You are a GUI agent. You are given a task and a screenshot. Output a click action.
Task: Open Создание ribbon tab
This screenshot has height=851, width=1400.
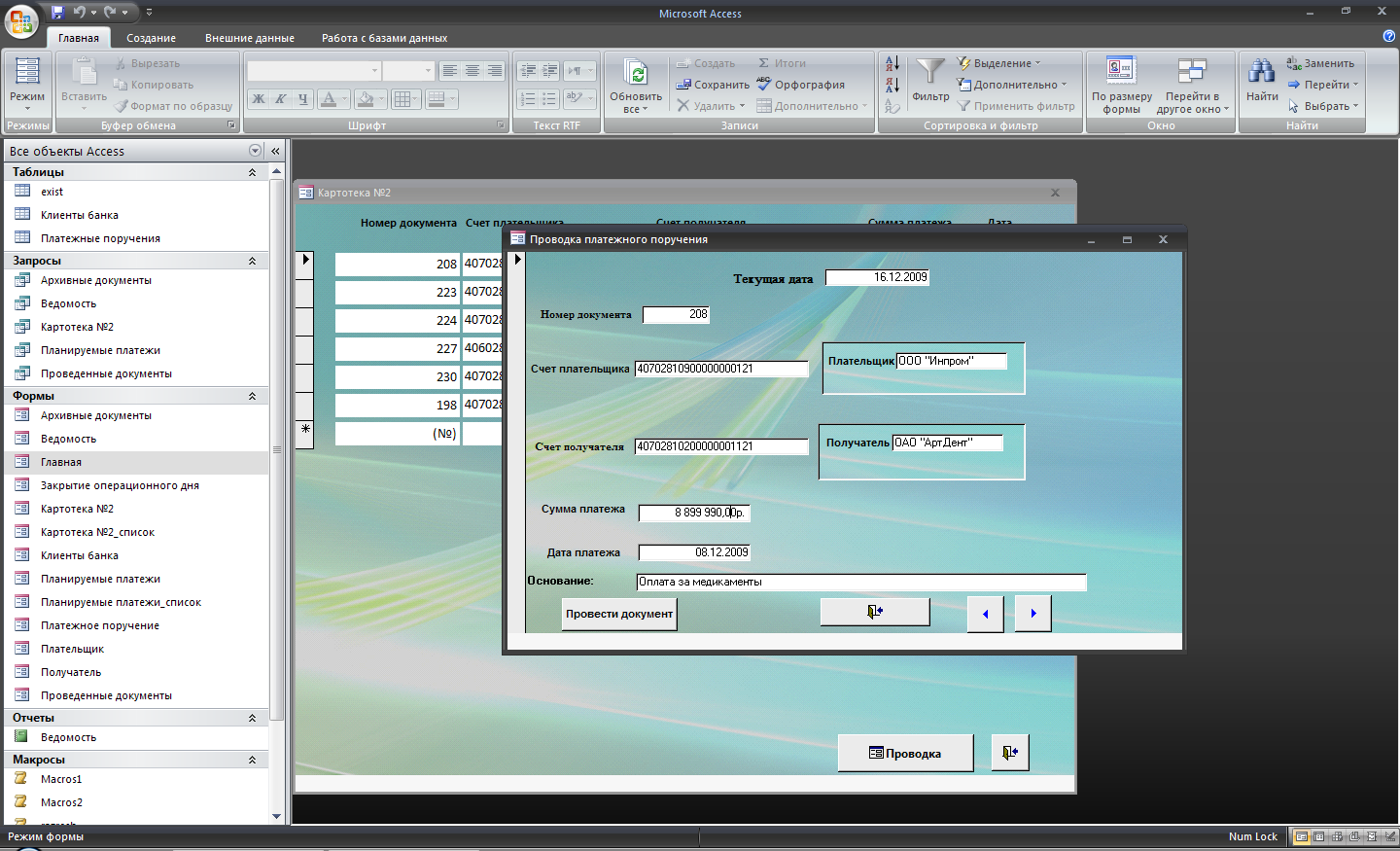pos(151,38)
